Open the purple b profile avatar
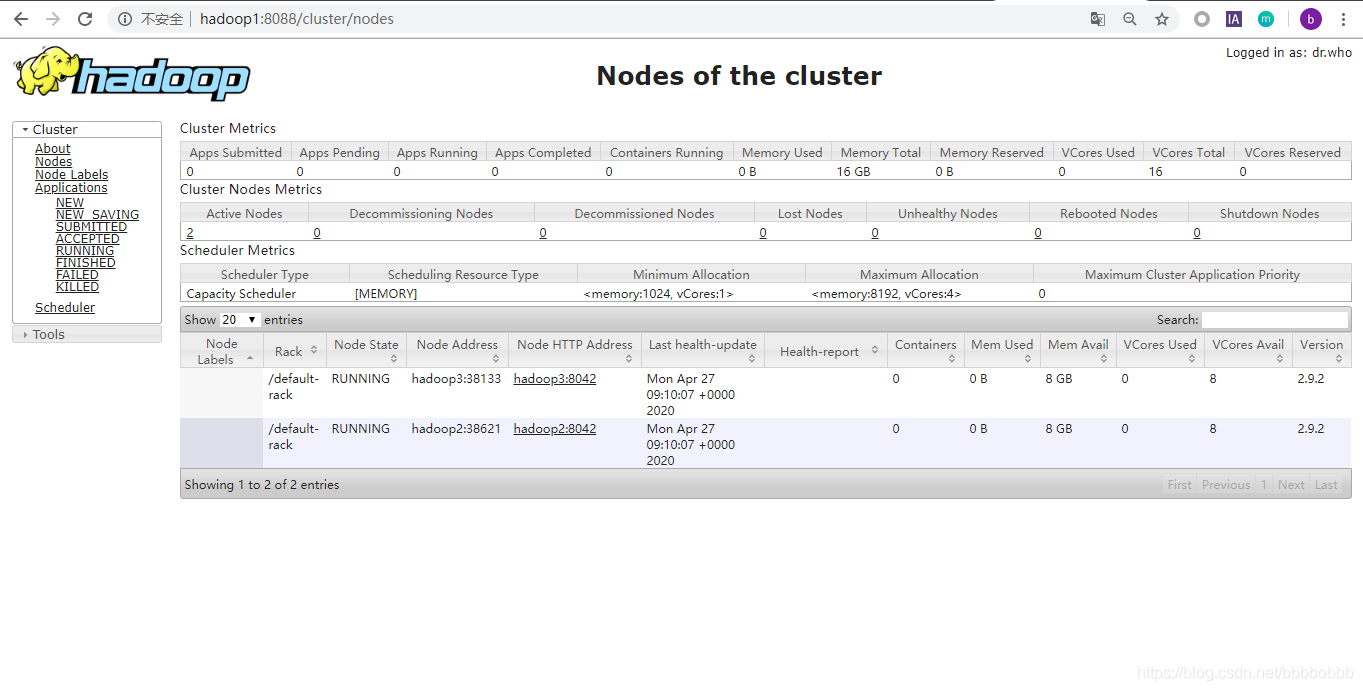Viewport: 1363px width, 691px height. (x=1311, y=19)
